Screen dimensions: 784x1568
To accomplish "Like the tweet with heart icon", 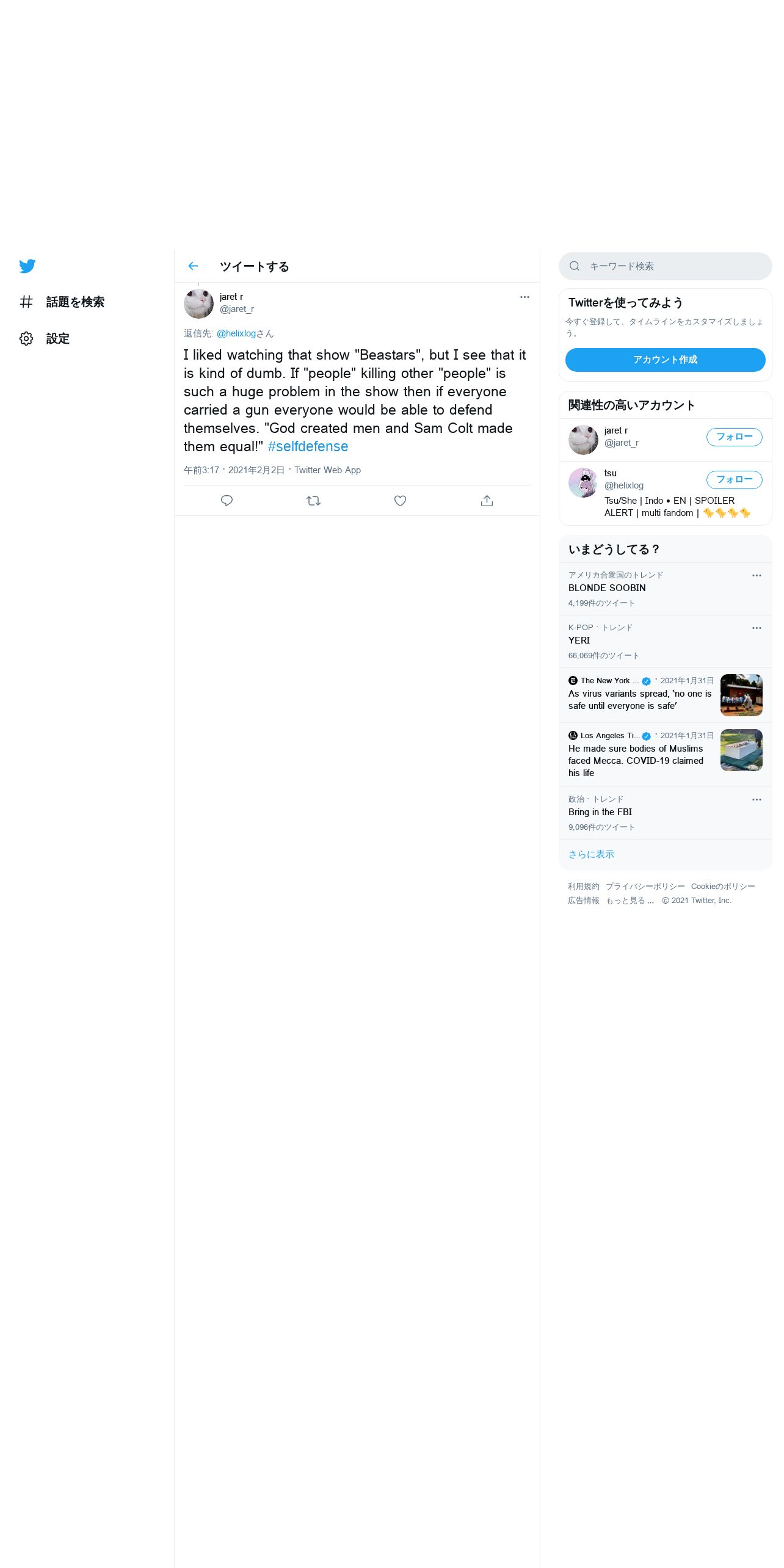I will [x=400, y=501].
